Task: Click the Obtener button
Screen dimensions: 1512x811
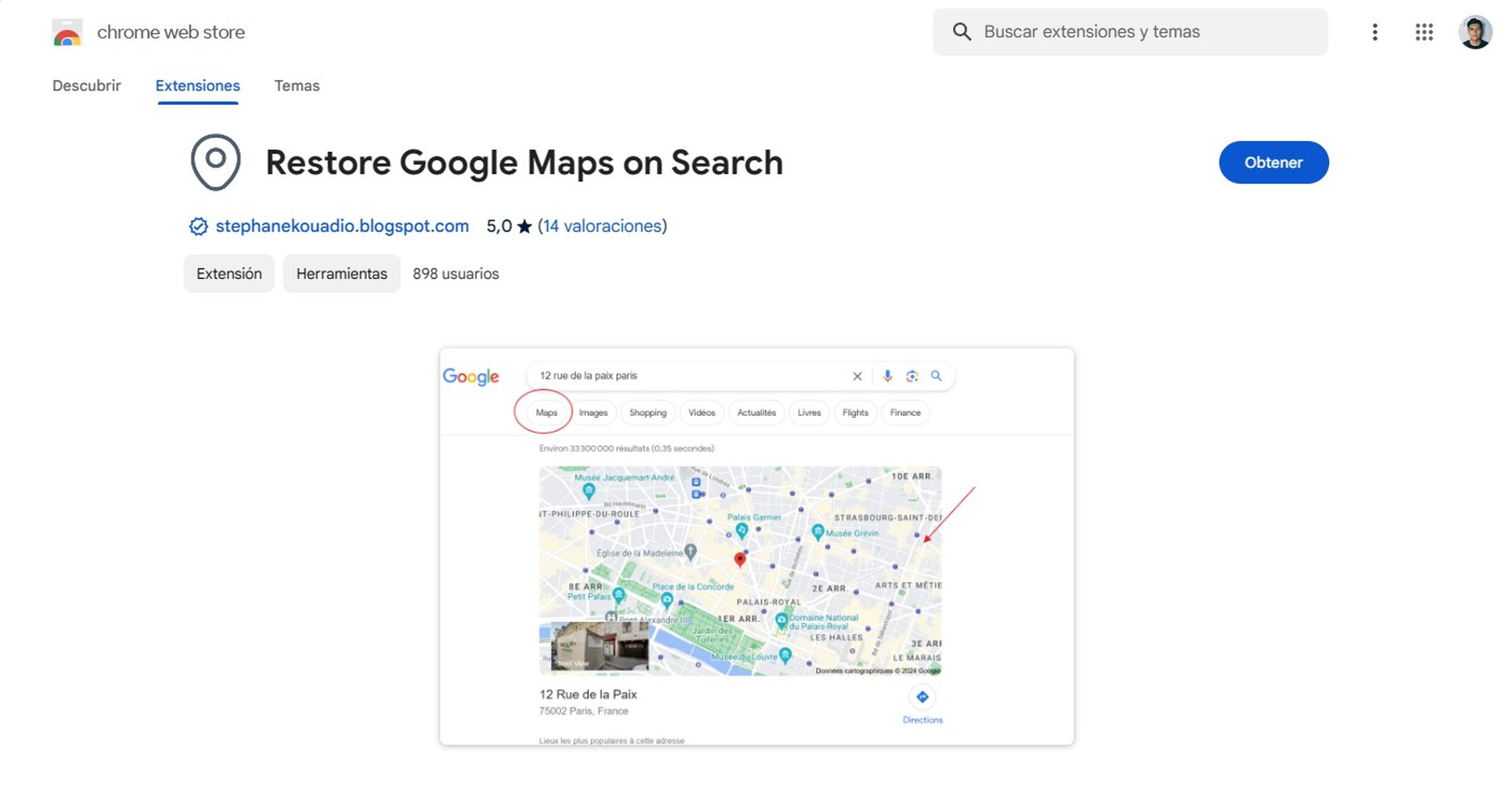Action: 1274,162
